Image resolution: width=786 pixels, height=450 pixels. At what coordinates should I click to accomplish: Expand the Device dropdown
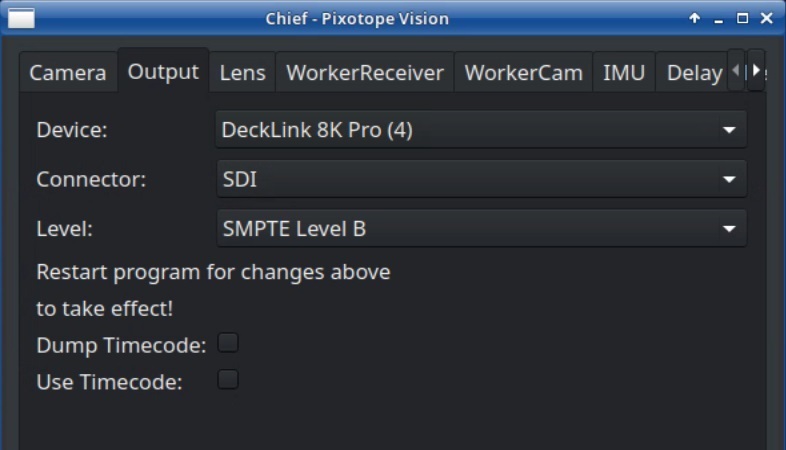coord(481,130)
